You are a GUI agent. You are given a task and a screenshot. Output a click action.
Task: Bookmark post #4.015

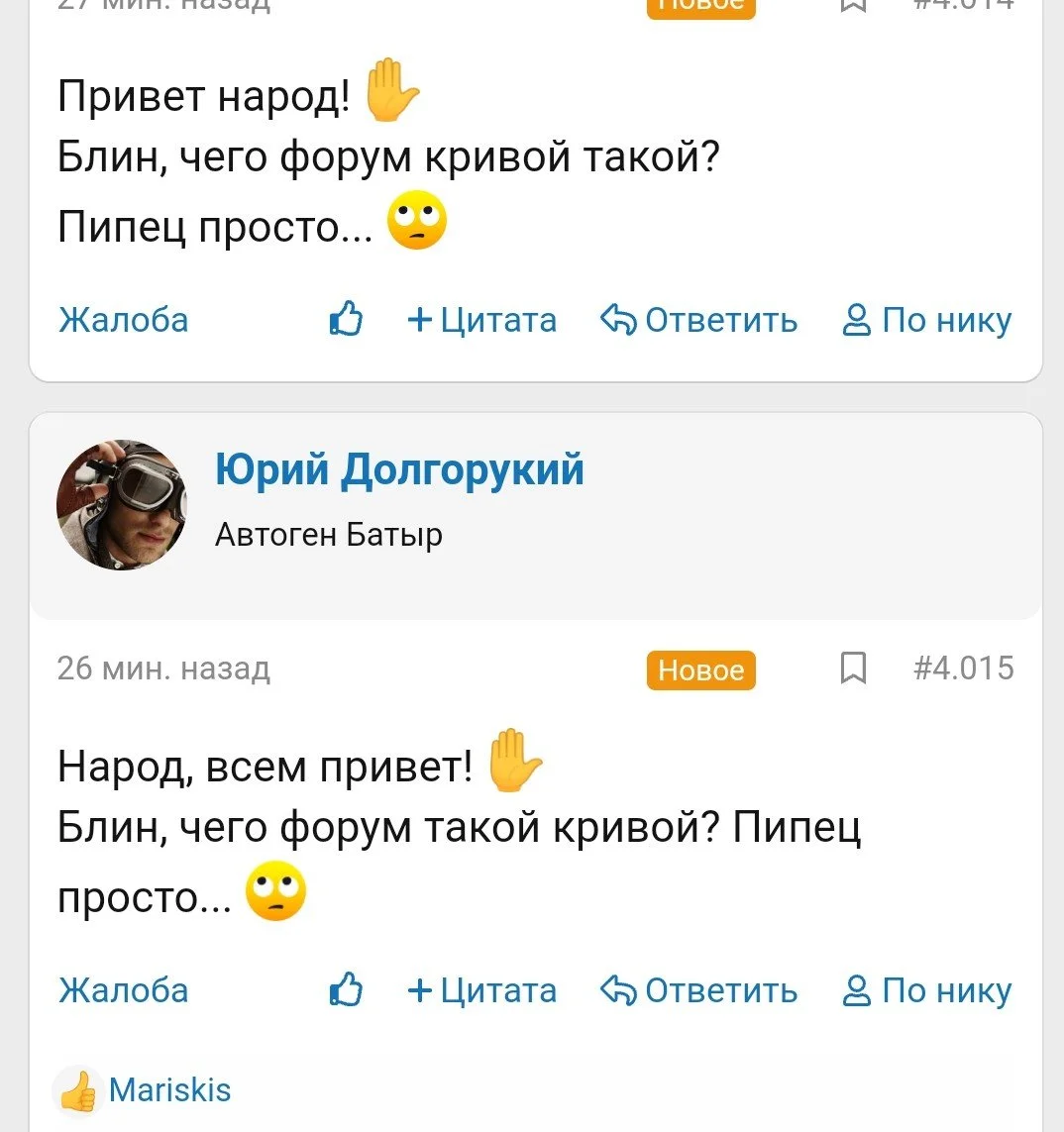pyautogui.click(x=853, y=669)
